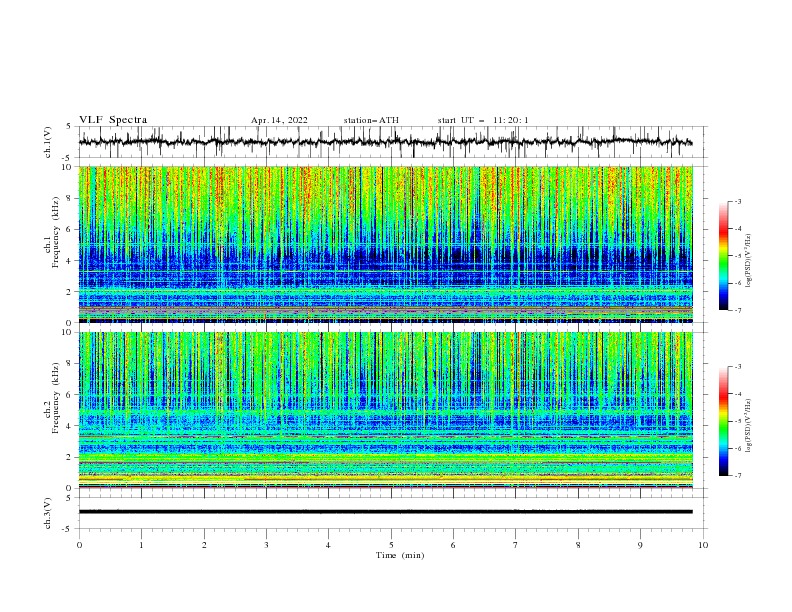The width and height of the screenshot is (792, 612).
Task: Click the "-3" tick on ch.2 colorbar
Action: pyautogui.click(x=737, y=367)
